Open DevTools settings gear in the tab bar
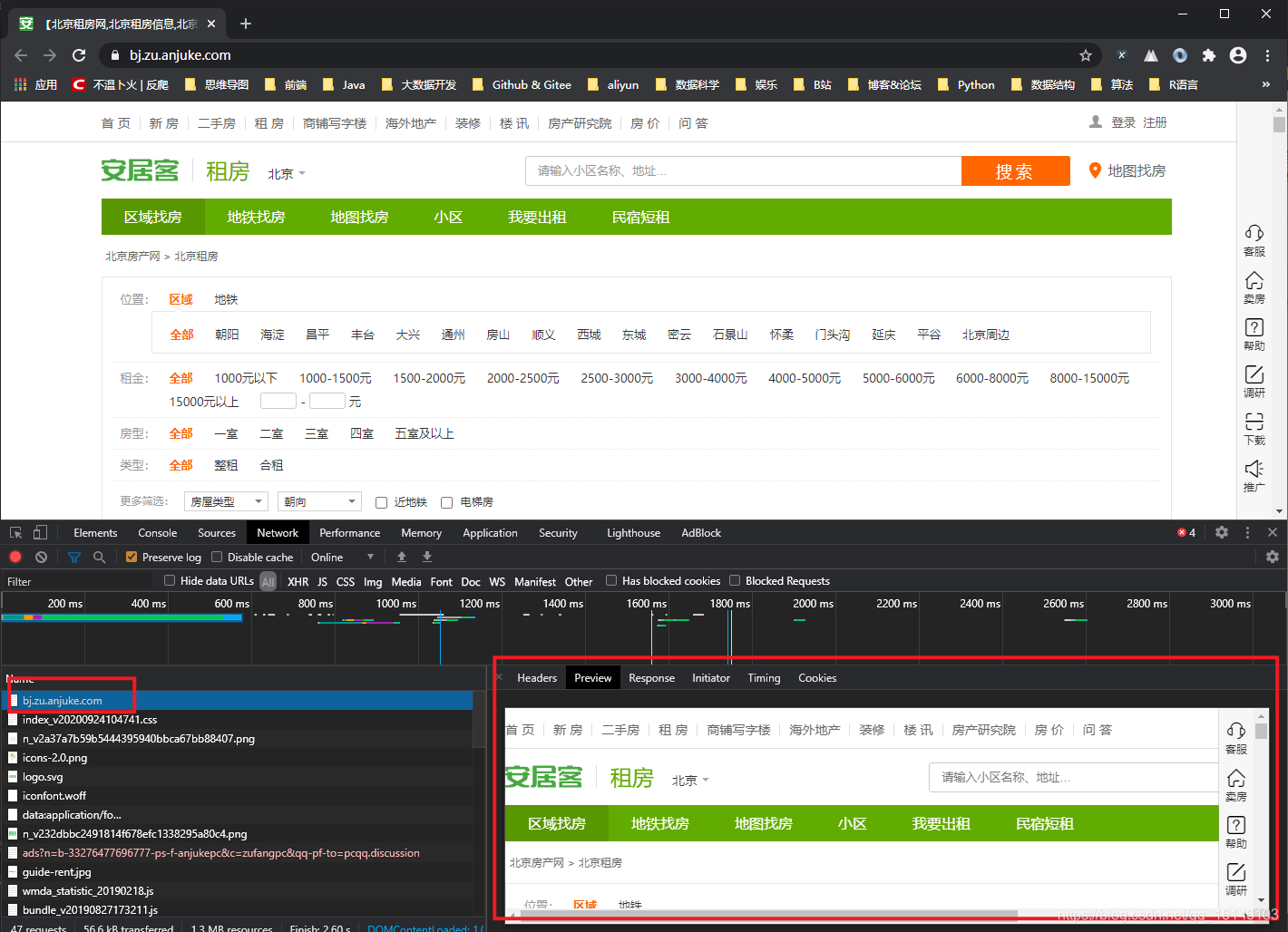This screenshot has width=1288, height=932. (x=1222, y=533)
